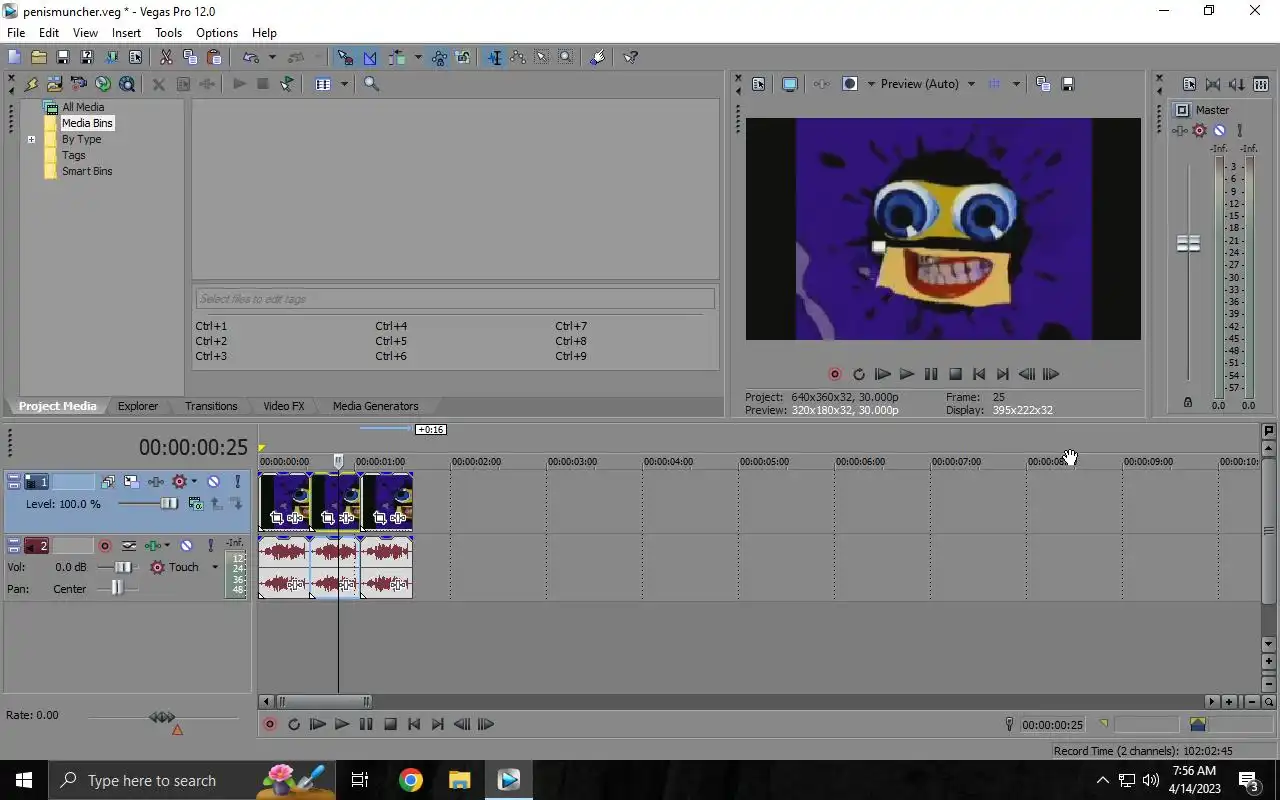The height and width of the screenshot is (800, 1280).
Task: Toggle Ignore Event Grouping icon
Action: tap(463, 57)
